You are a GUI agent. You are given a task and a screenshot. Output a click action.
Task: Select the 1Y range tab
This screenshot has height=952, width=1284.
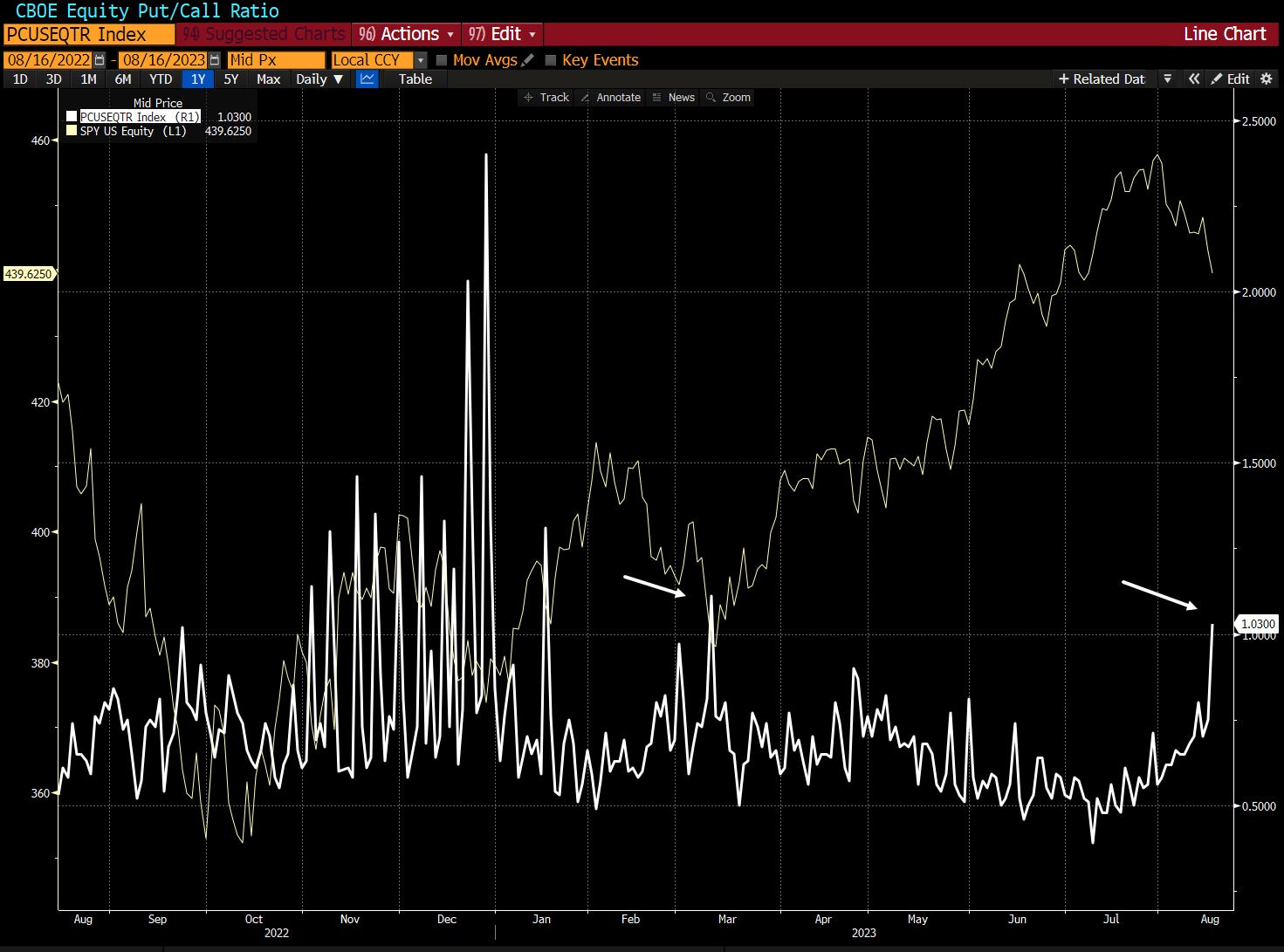198,79
